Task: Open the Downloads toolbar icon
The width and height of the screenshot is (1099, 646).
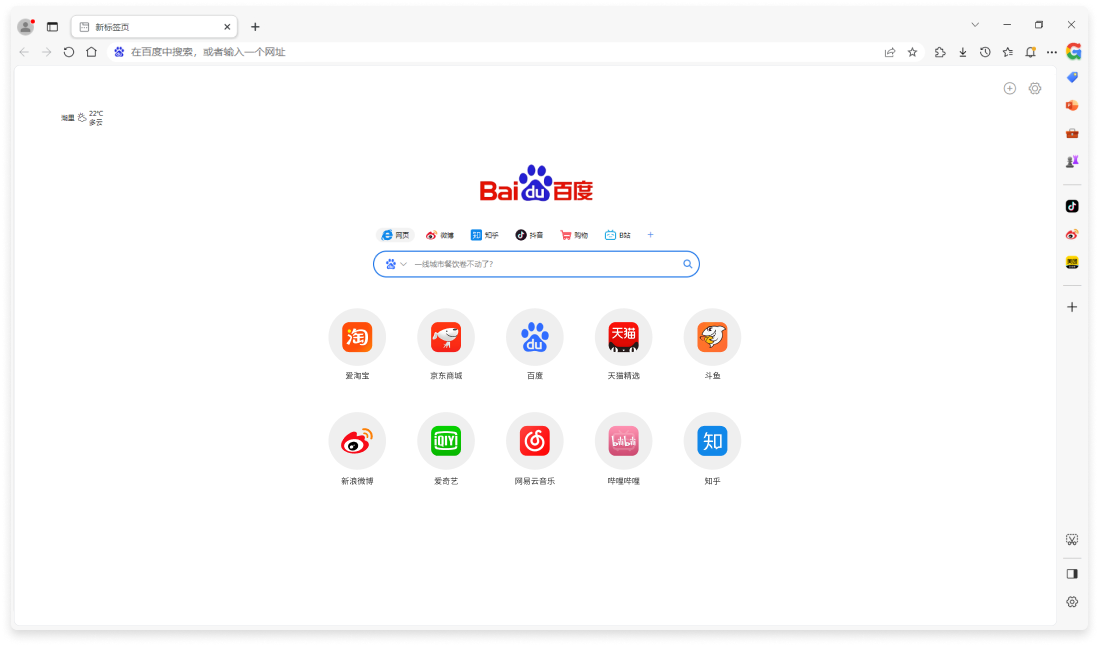Action: 962,52
